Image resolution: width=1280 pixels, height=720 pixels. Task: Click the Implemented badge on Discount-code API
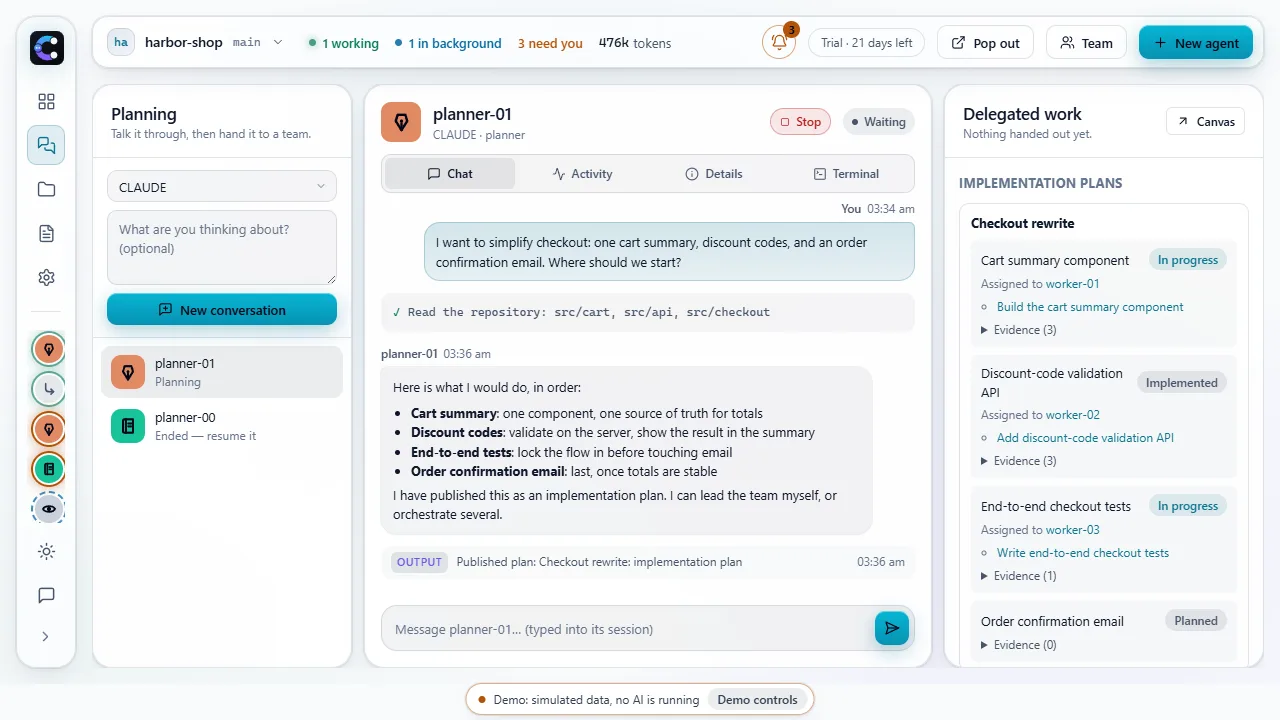[1182, 383]
